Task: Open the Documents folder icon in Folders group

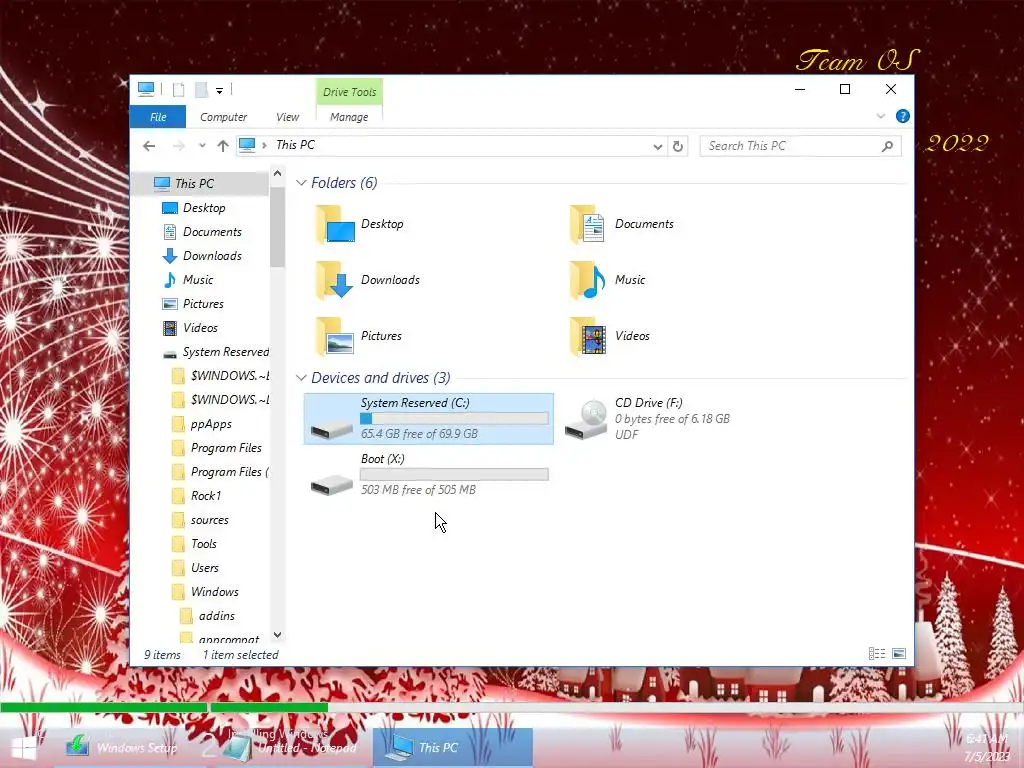Action: 588,224
